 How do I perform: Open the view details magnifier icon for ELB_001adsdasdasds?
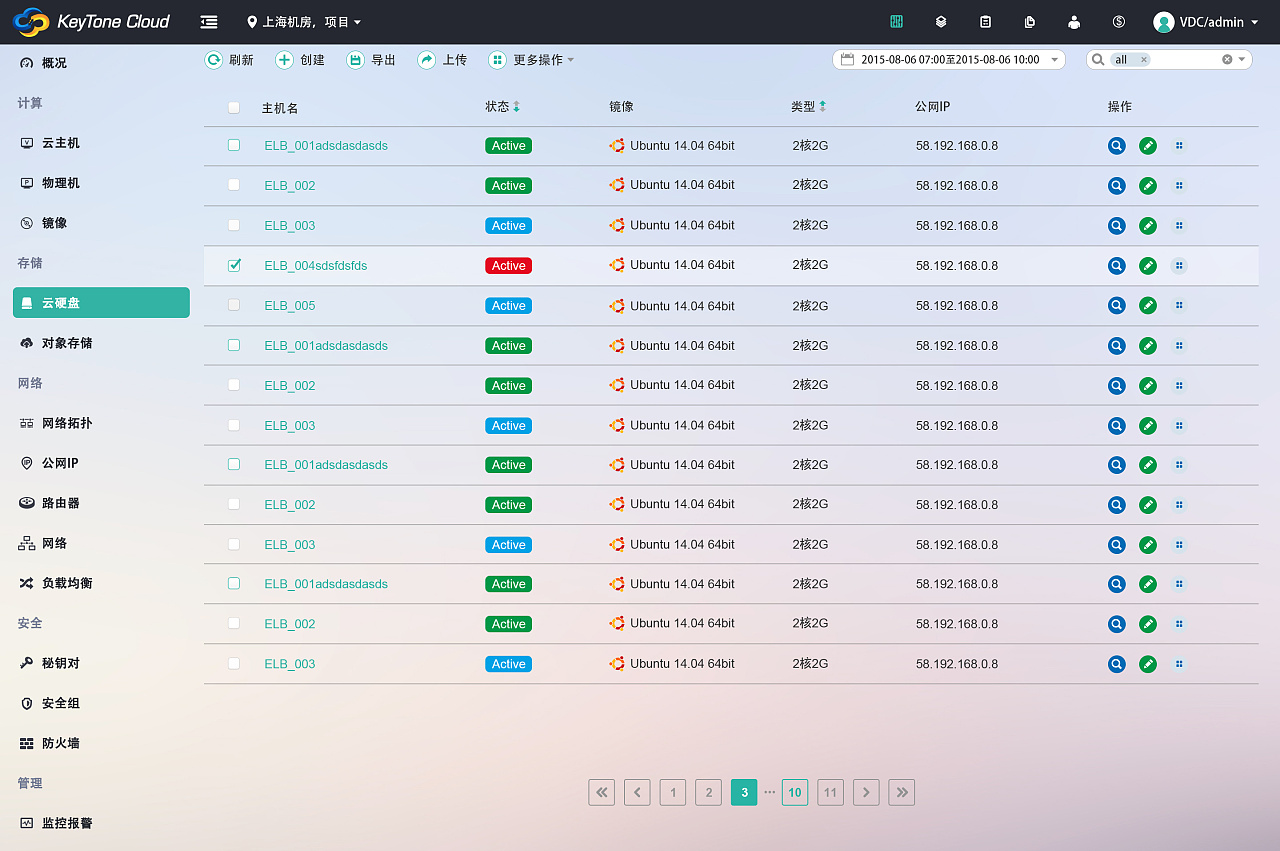pyautogui.click(x=1116, y=145)
